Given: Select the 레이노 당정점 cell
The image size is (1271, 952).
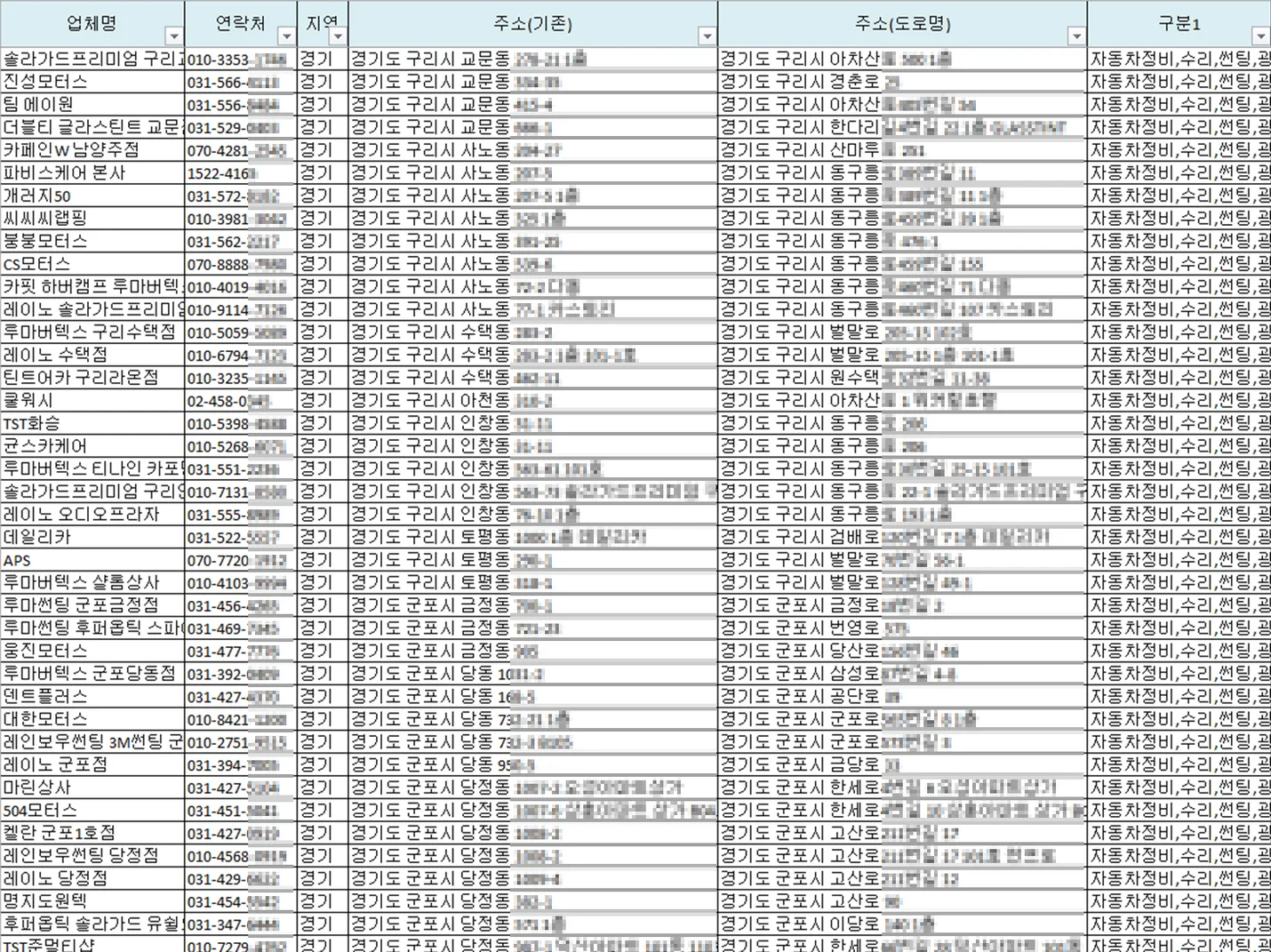Looking at the screenshot, I should pos(92,879).
